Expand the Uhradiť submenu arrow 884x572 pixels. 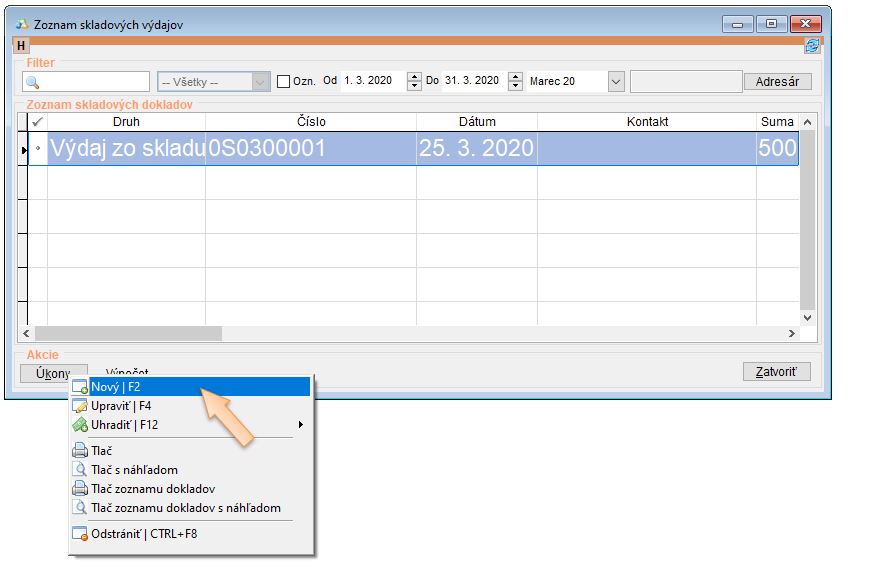tap(300, 425)
